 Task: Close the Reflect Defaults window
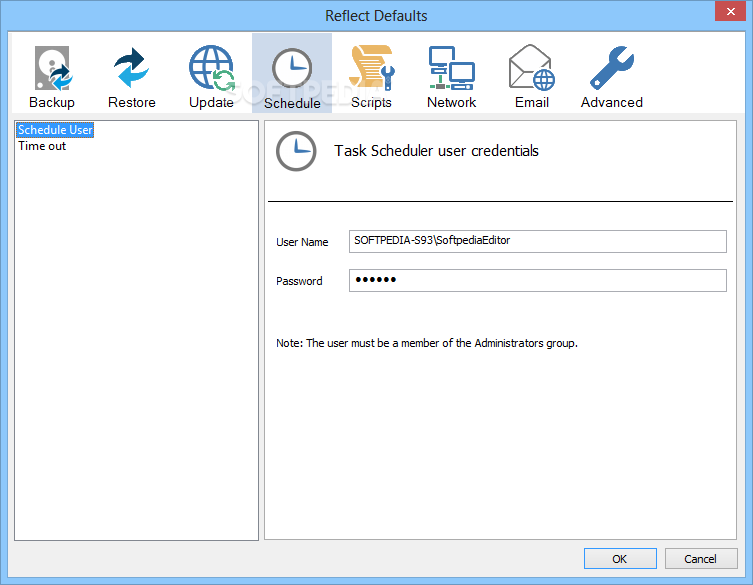tap(730, 11)
